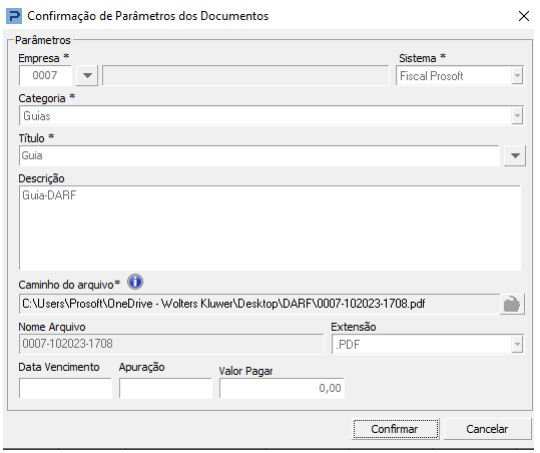Close the Confirmação de Parâmetros dialog
The height and width of the screenshot is (453, 540).
[x=524, y=16]
